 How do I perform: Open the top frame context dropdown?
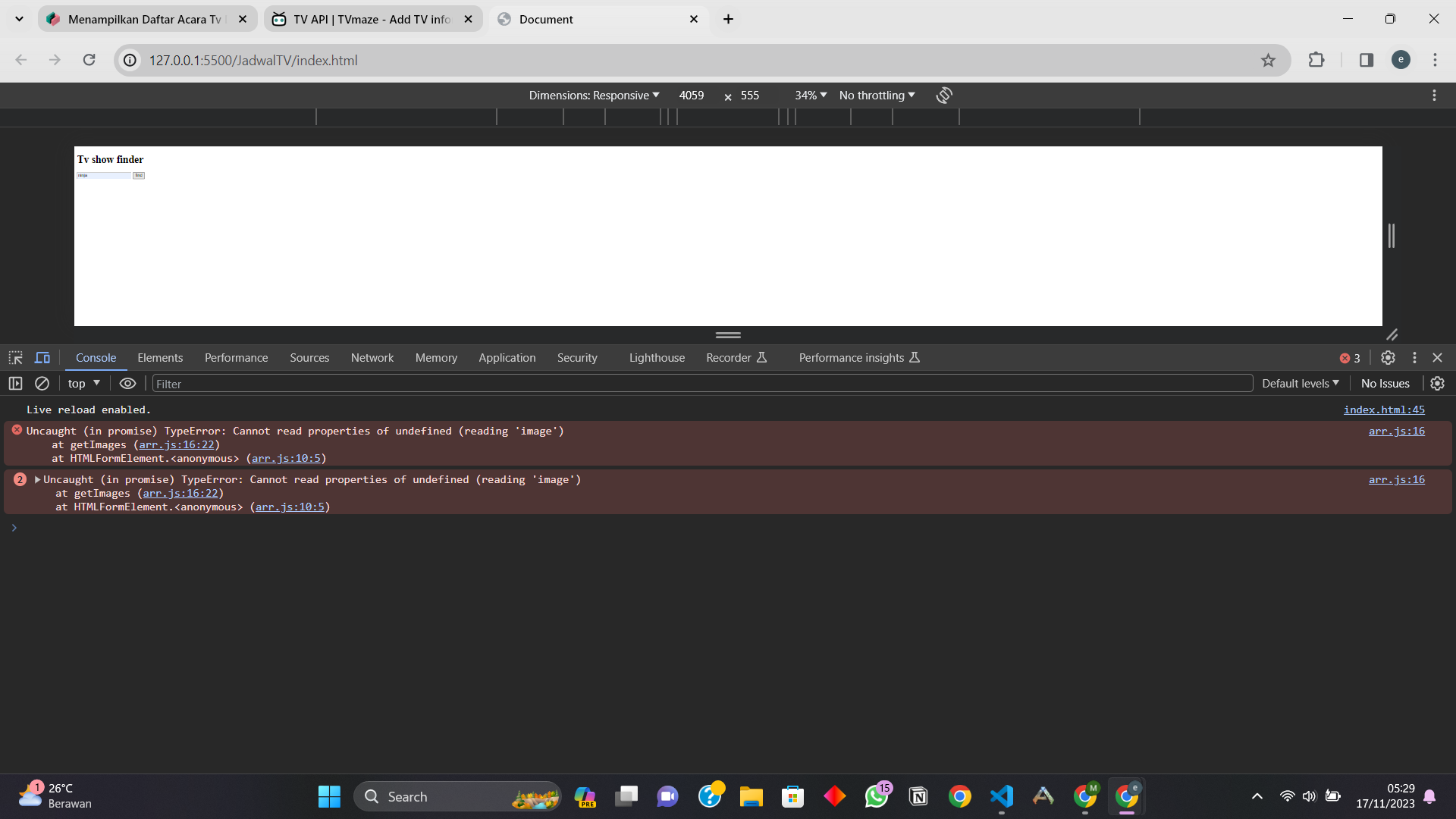click(x=83, y=384)
